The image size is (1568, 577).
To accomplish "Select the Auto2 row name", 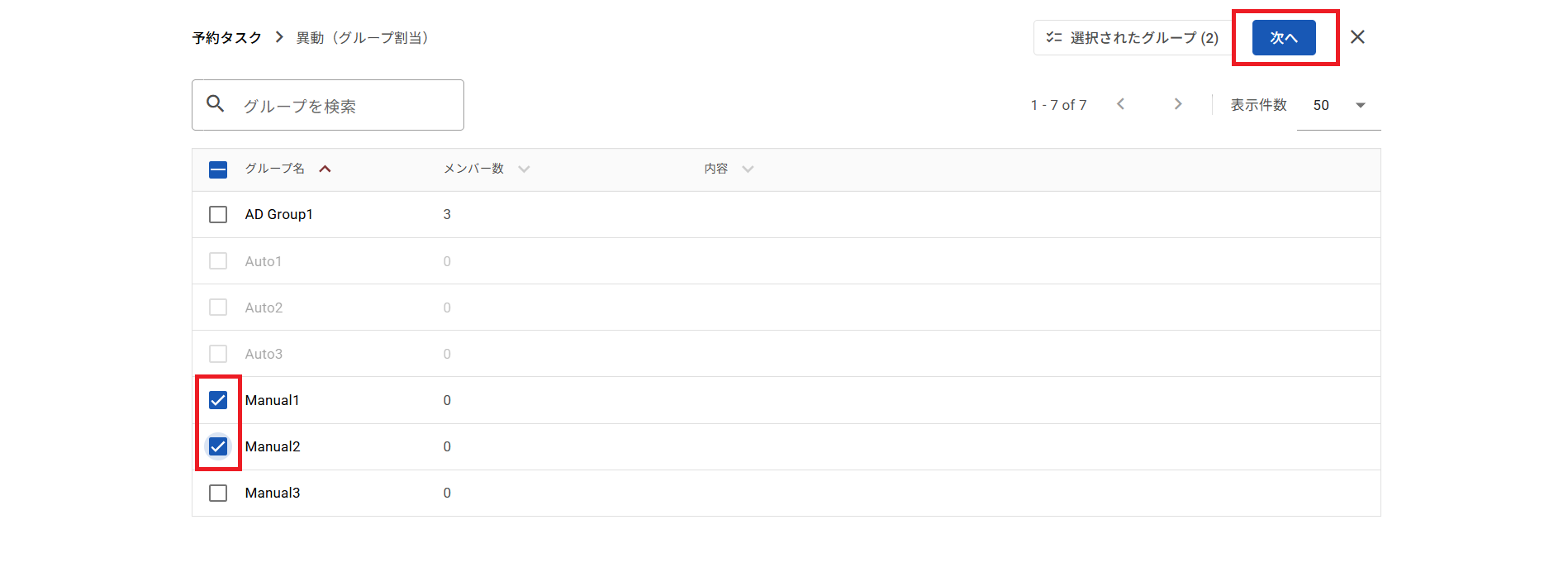I will click(x=264, y=308).
